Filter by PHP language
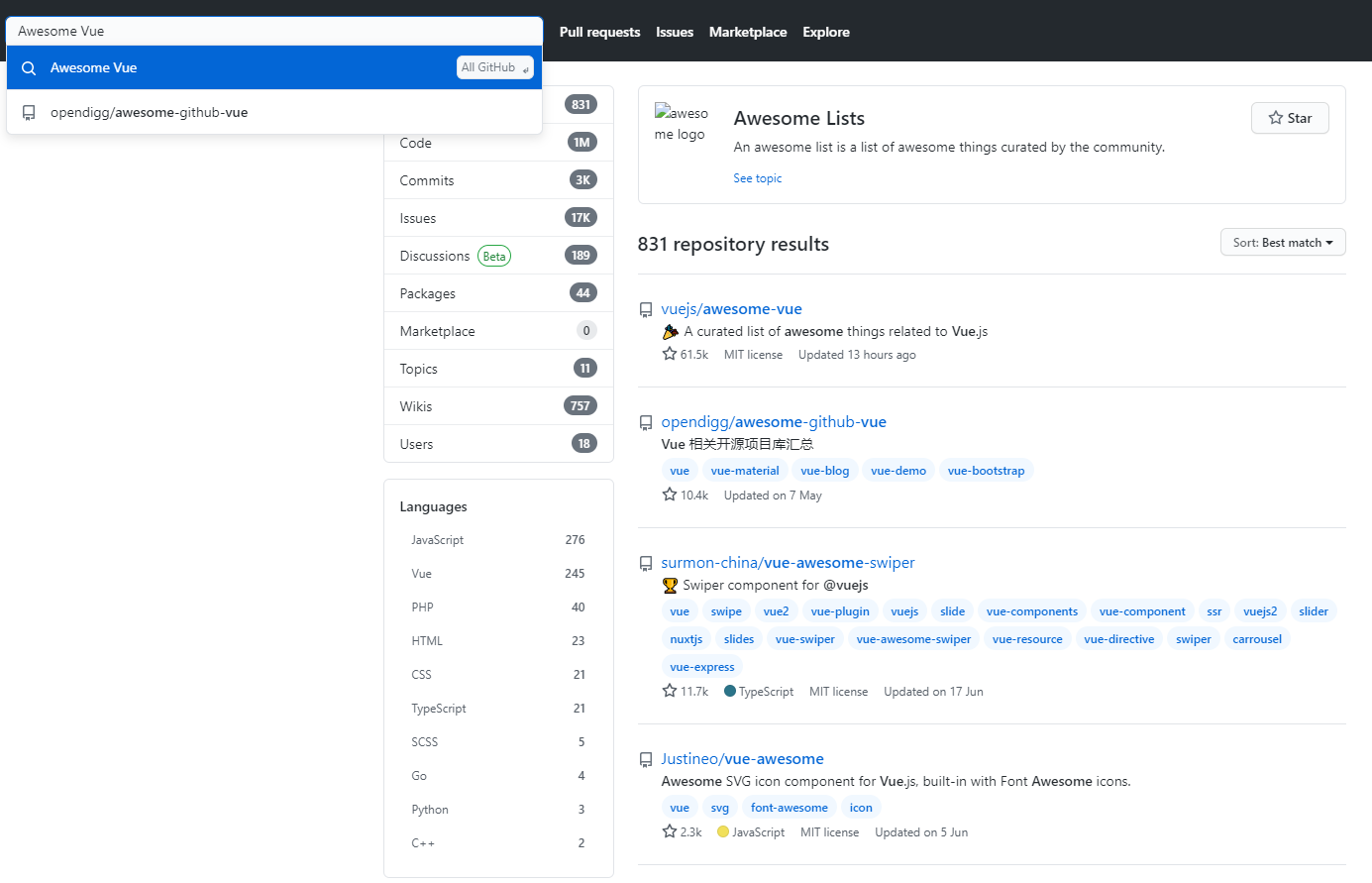This screenshot has width=1372, height=883. tap(498, 607)
